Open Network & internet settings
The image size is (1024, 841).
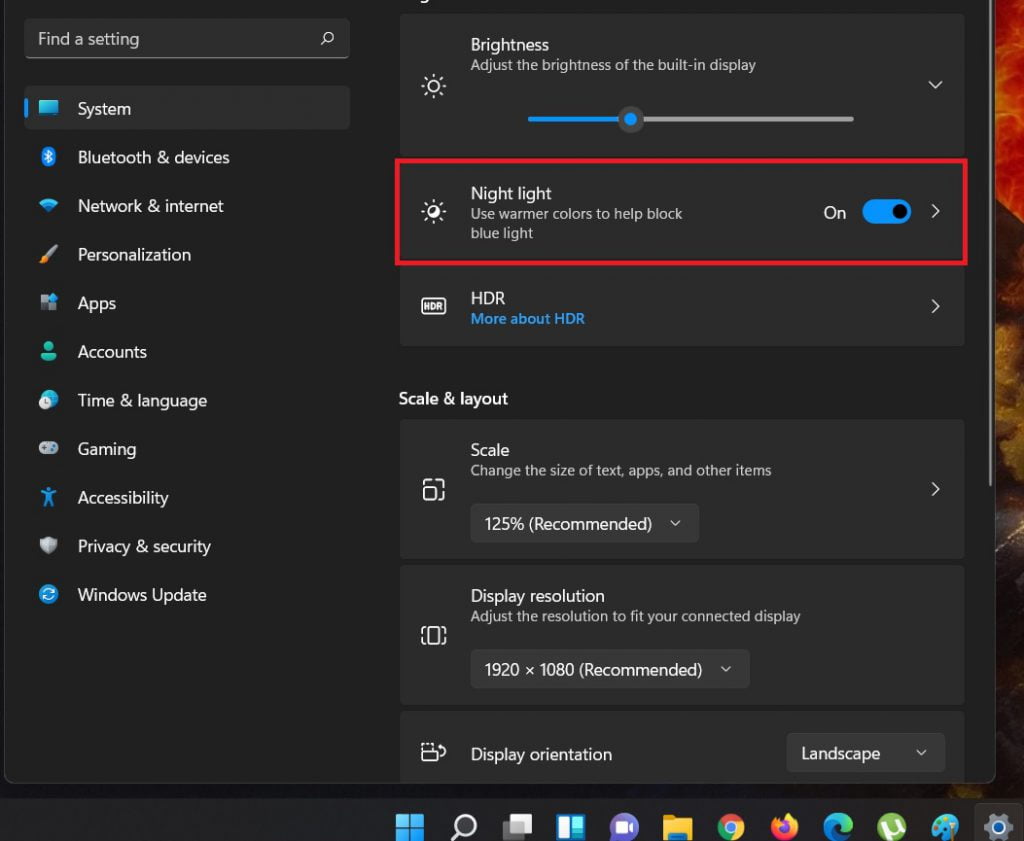187,206
